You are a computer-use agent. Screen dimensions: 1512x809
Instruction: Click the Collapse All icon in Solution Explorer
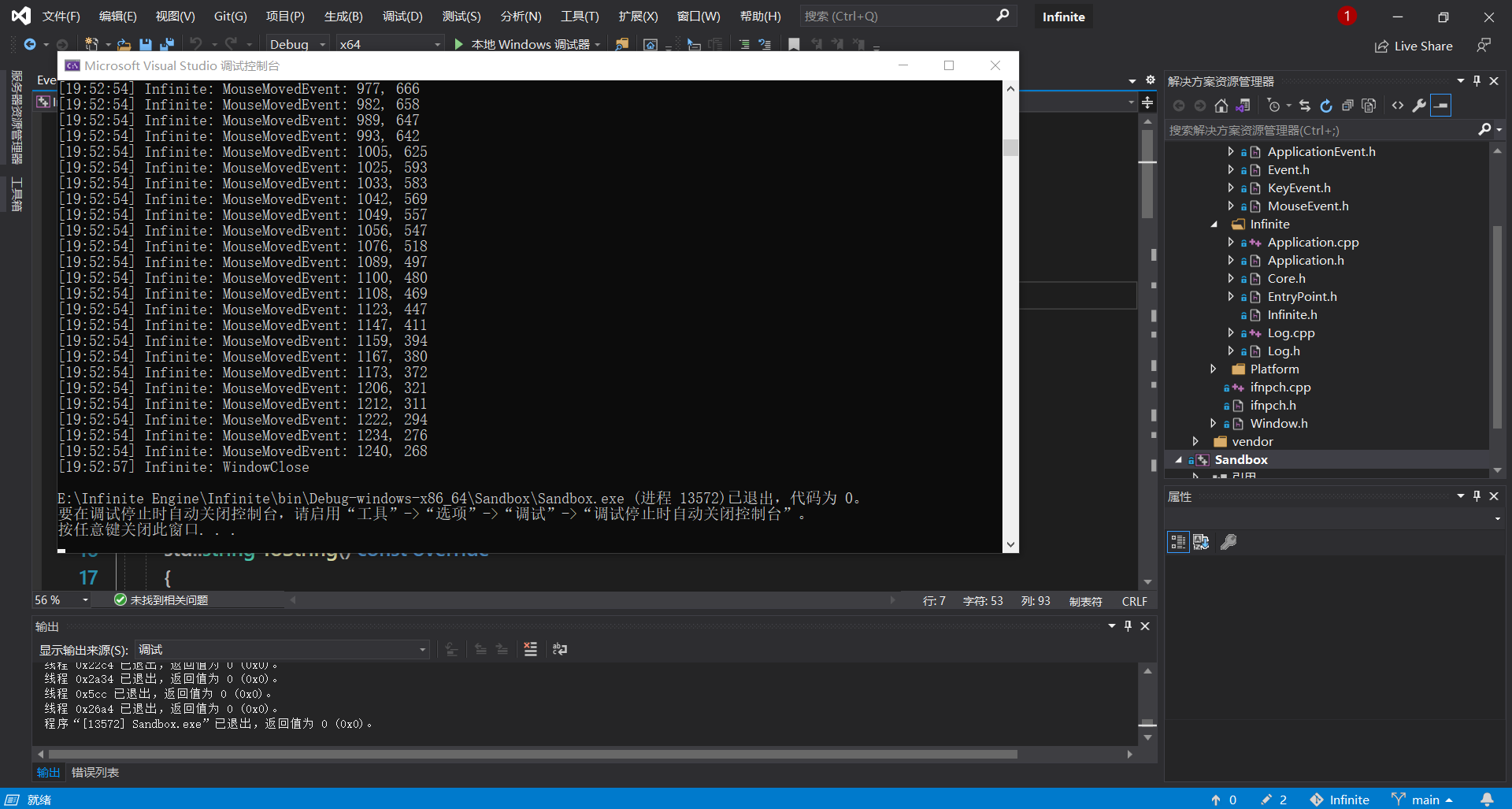(1347, 106)
